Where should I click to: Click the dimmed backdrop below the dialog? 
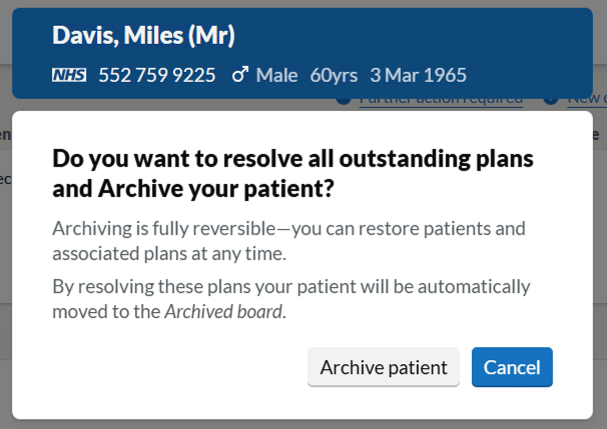(x=304, y=424)
